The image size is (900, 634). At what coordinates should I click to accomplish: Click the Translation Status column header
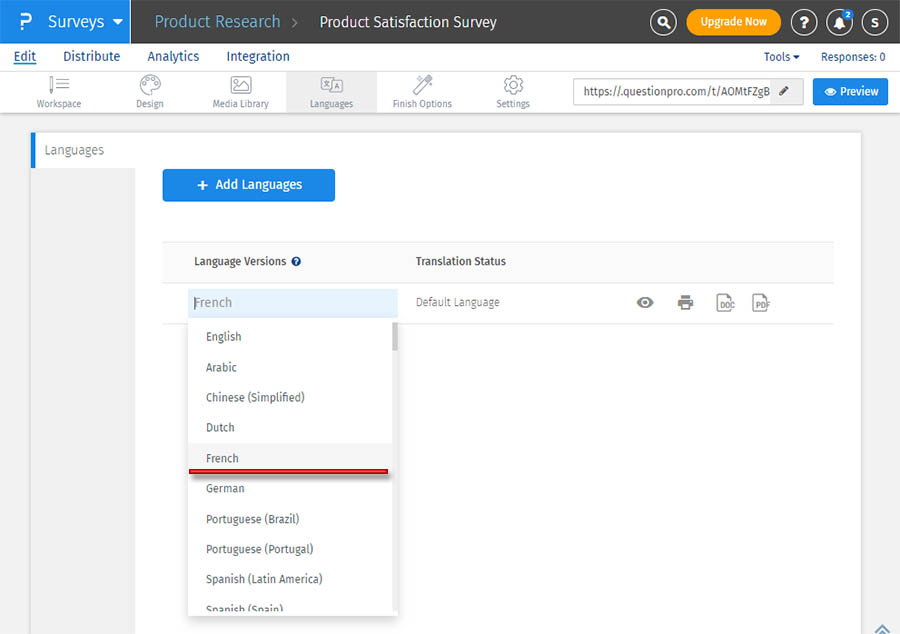[x=460, y=261]
